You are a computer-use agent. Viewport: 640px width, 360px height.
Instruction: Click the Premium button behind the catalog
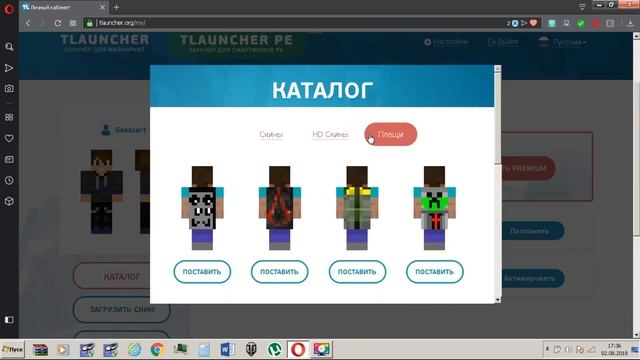tap(528, 168)
